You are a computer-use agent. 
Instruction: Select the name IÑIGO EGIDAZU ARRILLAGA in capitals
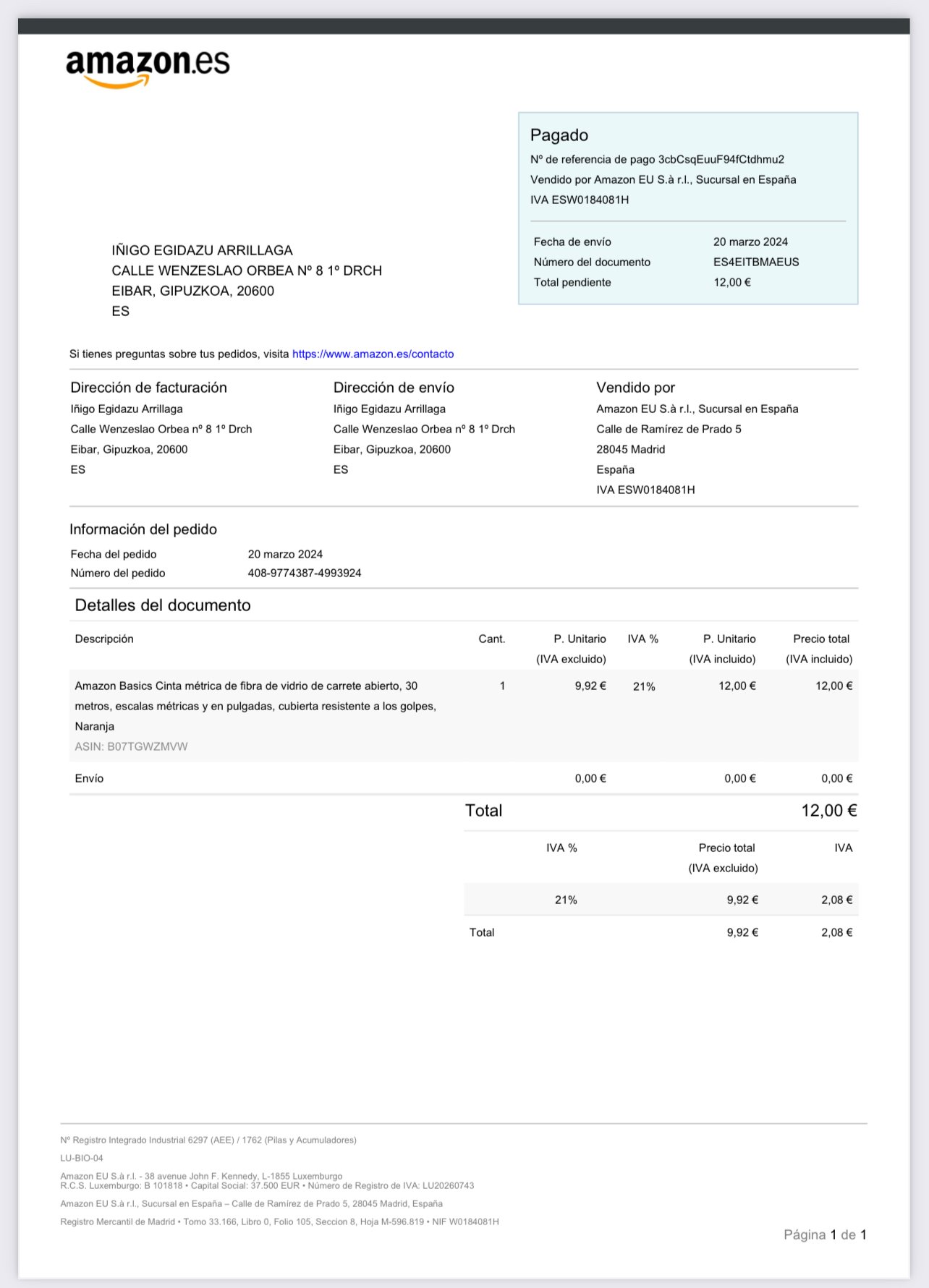tap(202, 250)
